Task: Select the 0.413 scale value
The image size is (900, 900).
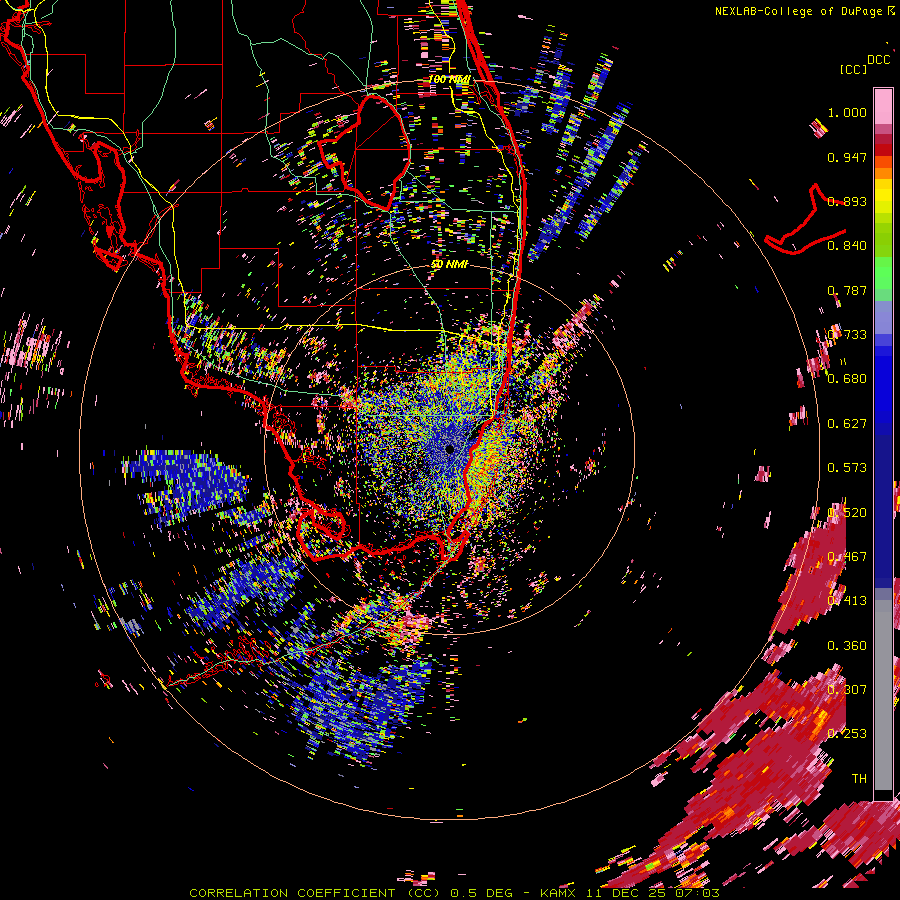Action: click(x=847, y=601)
